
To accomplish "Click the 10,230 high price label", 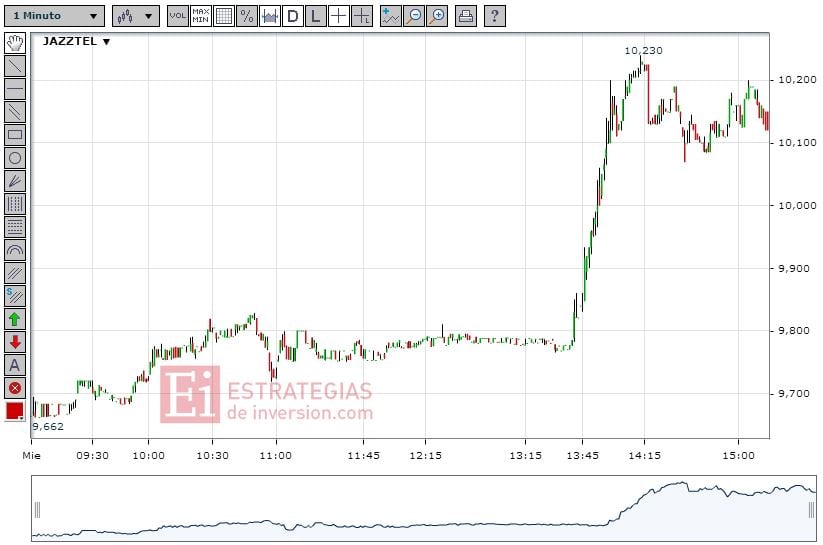I will (x=643, y=50).
